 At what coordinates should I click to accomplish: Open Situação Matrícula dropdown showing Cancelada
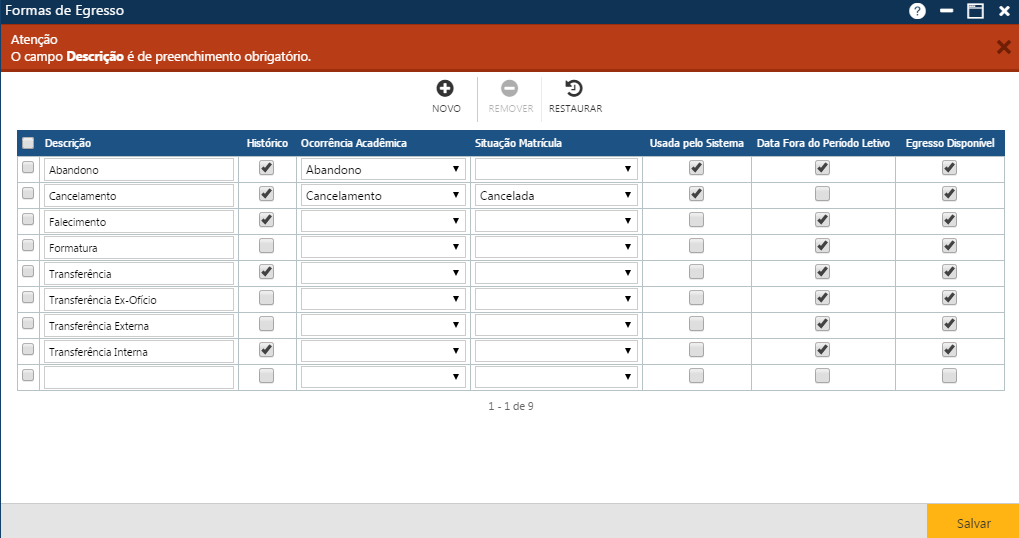point(556,196)
